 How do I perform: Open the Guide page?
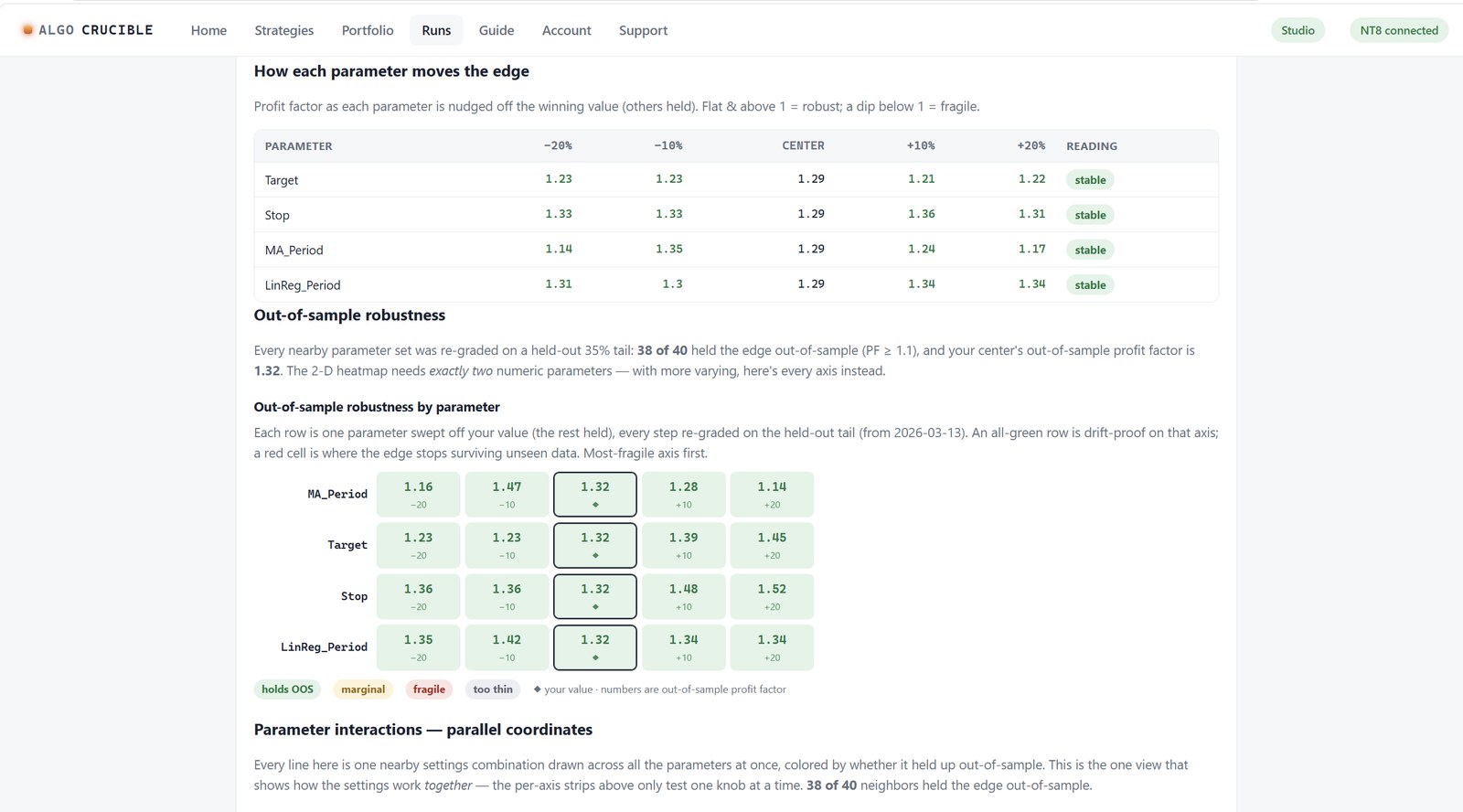click(x=497, y=30)
